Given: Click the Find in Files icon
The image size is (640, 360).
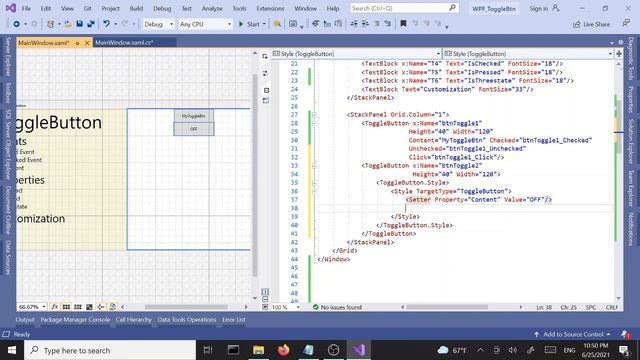Looking at the screenshot, I should pyautogui.click(x=277, y=24).
